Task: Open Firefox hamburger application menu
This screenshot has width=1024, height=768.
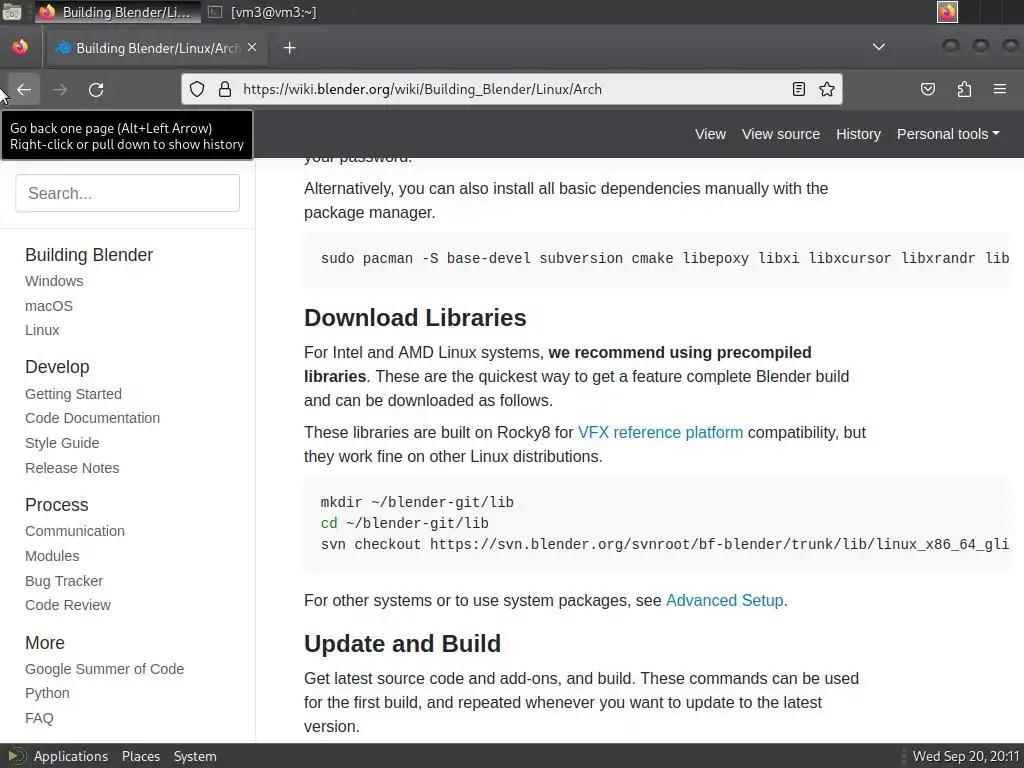Action: tap(999, 89)
